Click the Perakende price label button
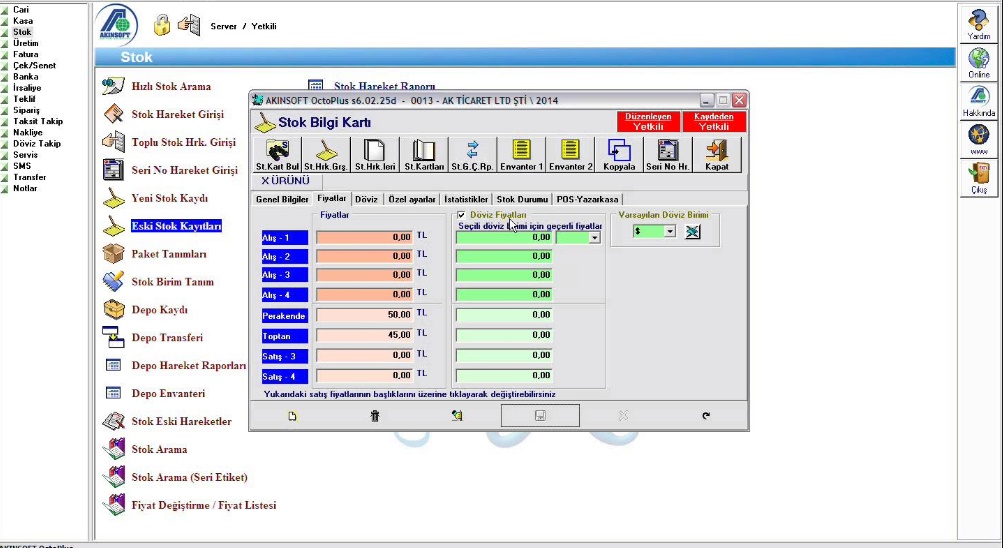Screen dimensions: 1003x548 pos(284,315)
